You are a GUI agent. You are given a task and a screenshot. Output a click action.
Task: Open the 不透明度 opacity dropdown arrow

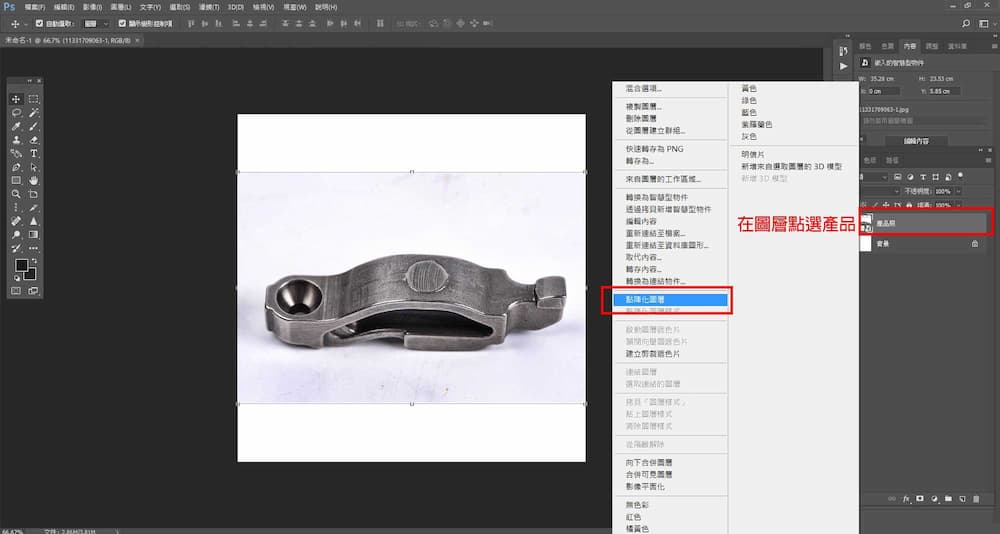958,191
